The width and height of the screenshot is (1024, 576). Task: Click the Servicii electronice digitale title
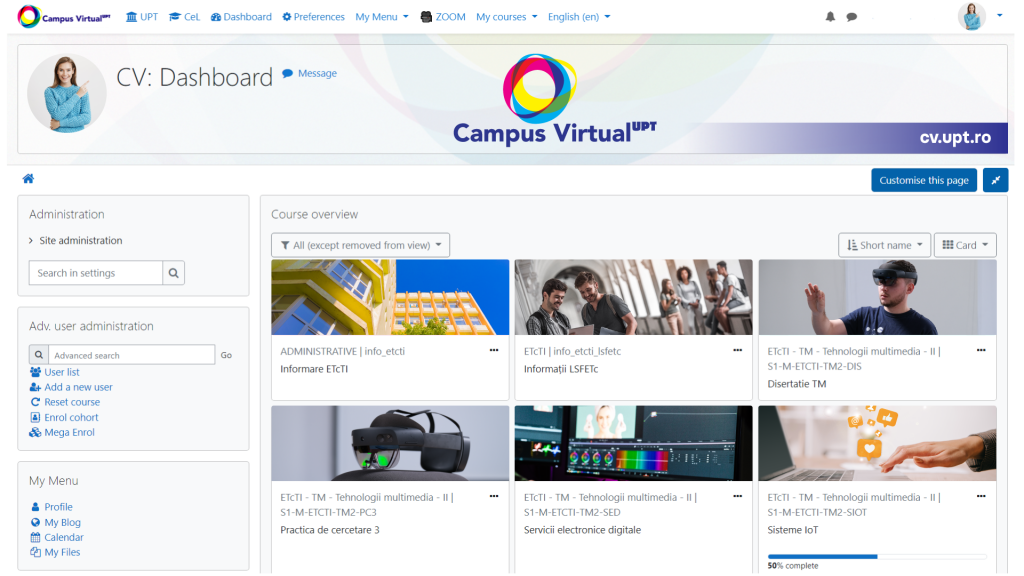(583, 530)
